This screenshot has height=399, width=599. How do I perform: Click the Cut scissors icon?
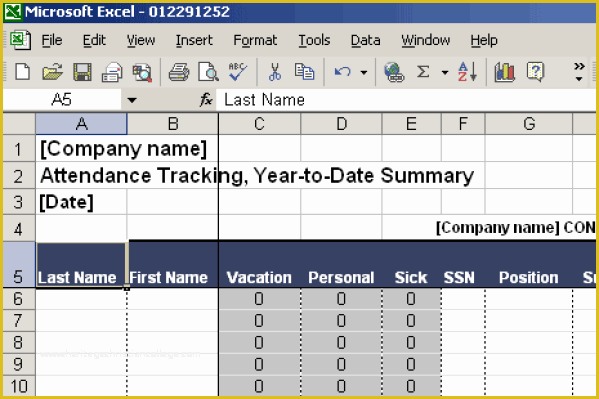(x=274, y=71)
